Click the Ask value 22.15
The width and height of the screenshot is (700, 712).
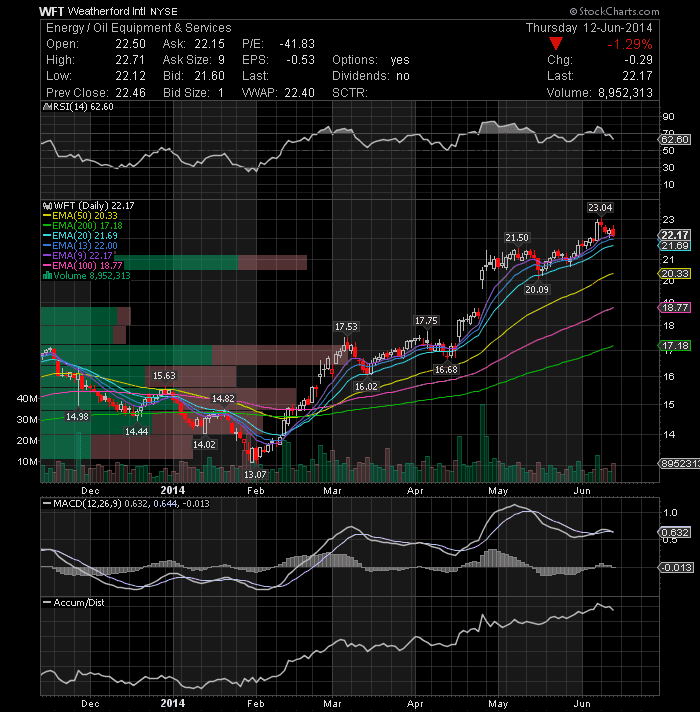click(210, 44)
